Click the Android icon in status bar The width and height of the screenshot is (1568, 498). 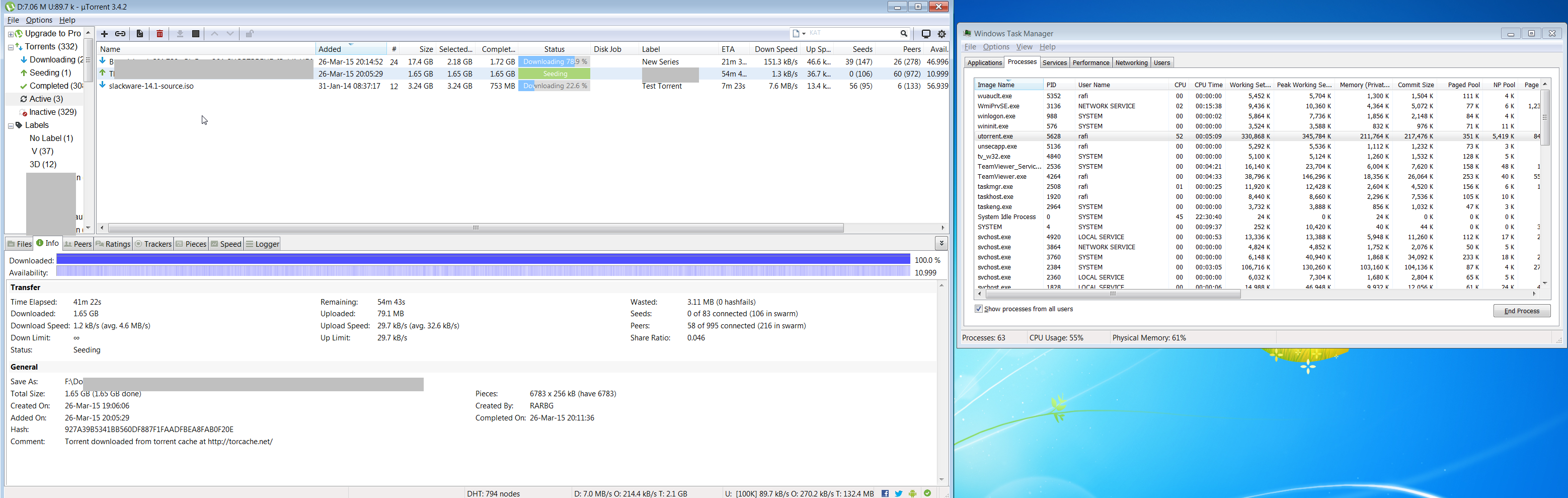(x=912, y=494)
